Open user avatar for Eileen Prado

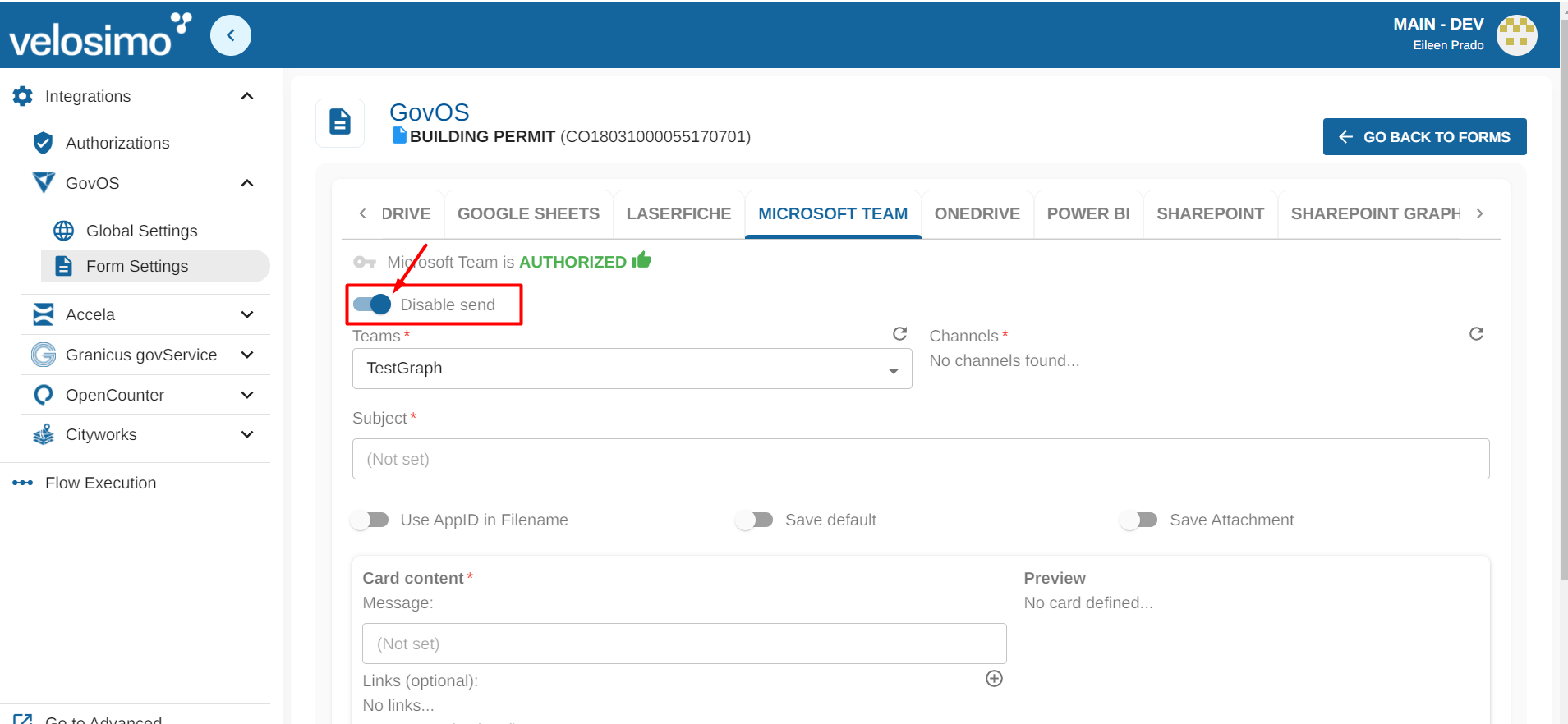pos(1516,35)
